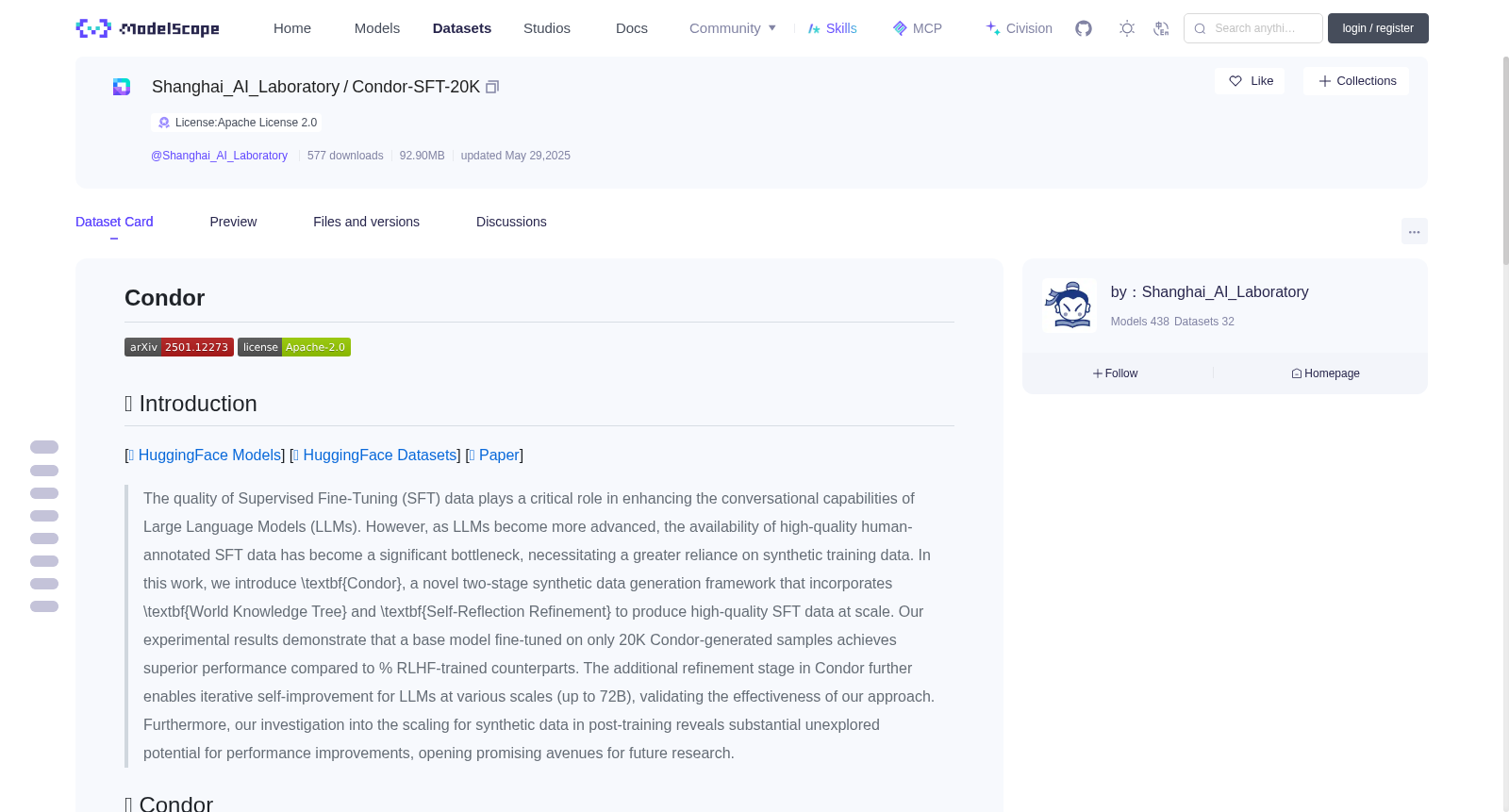Viewport: 1509px width, 812px height.
Task: Click the search magnifier icon
Action: pyautogui.click(x=1200, y=28)
